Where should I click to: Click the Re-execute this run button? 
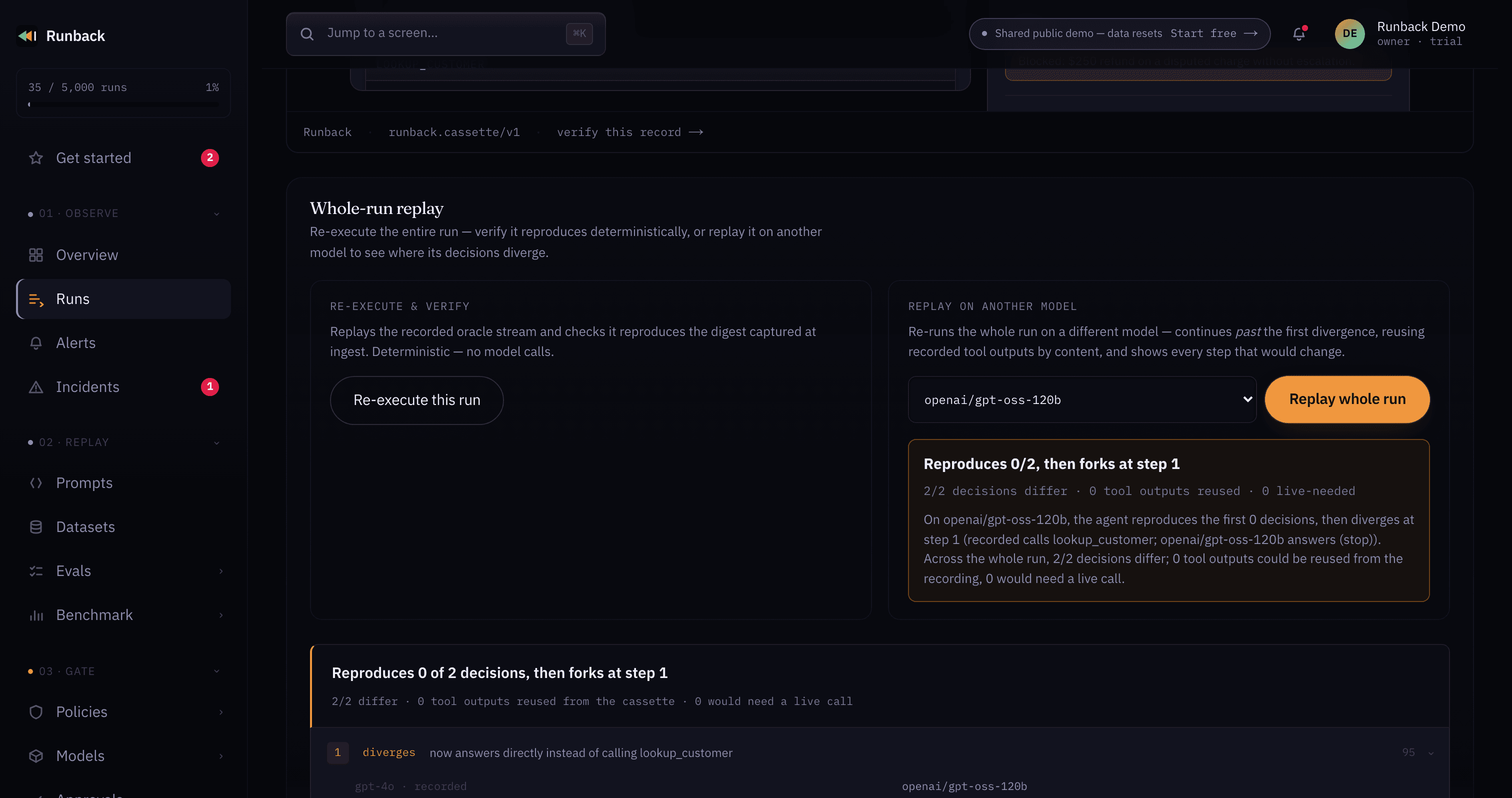(x=416, y=400)
